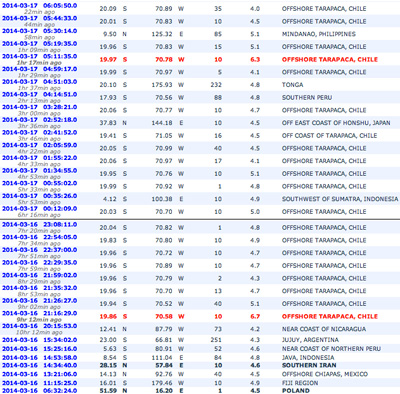Click the depth value 232 in Tonga row
Screen dimensions: 400x394
[x=216, y=85]
